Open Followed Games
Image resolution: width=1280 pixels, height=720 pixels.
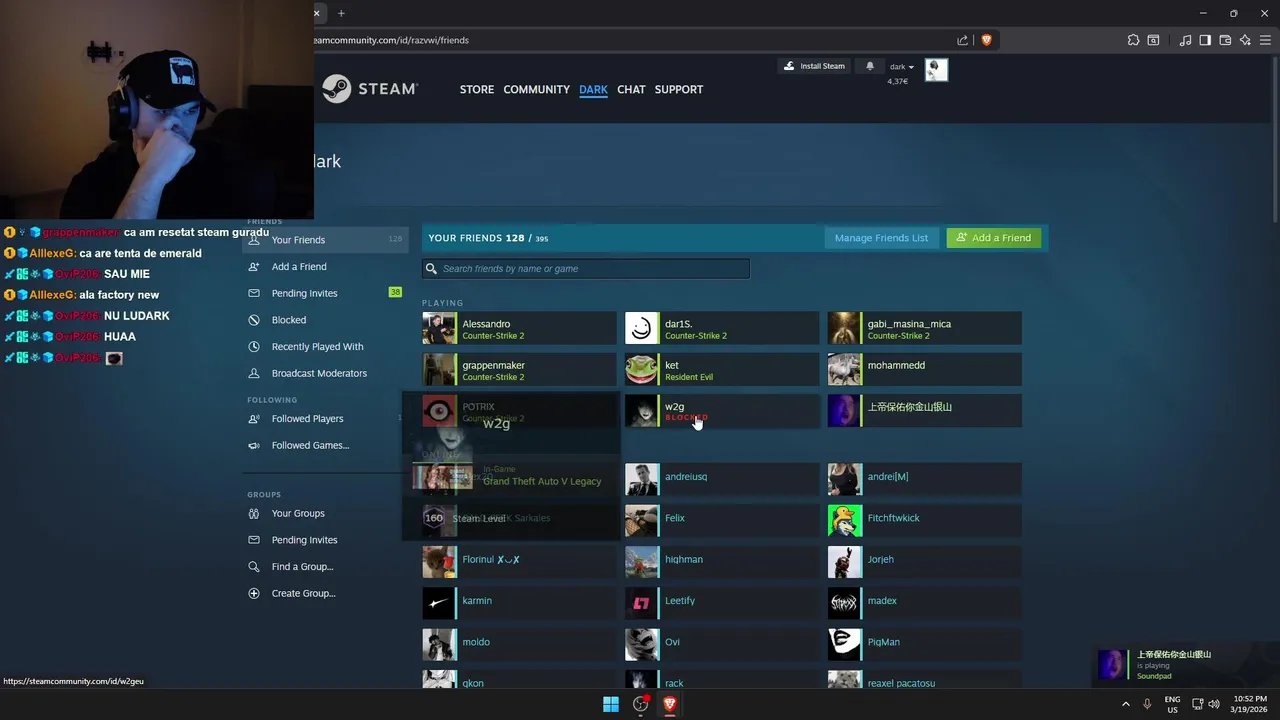[x=325, y=445]
